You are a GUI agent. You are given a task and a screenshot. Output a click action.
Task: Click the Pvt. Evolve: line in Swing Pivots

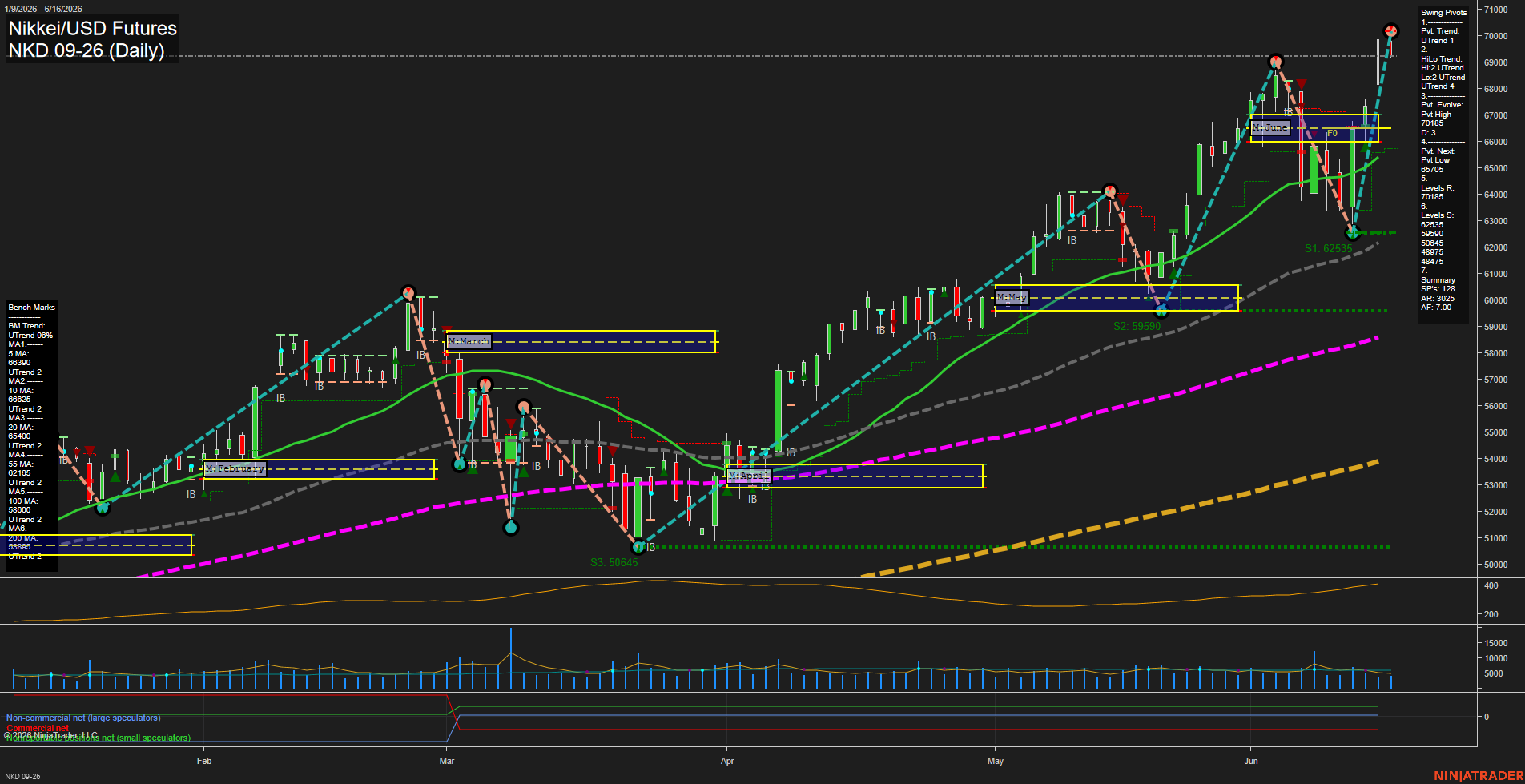[1442, 105]
